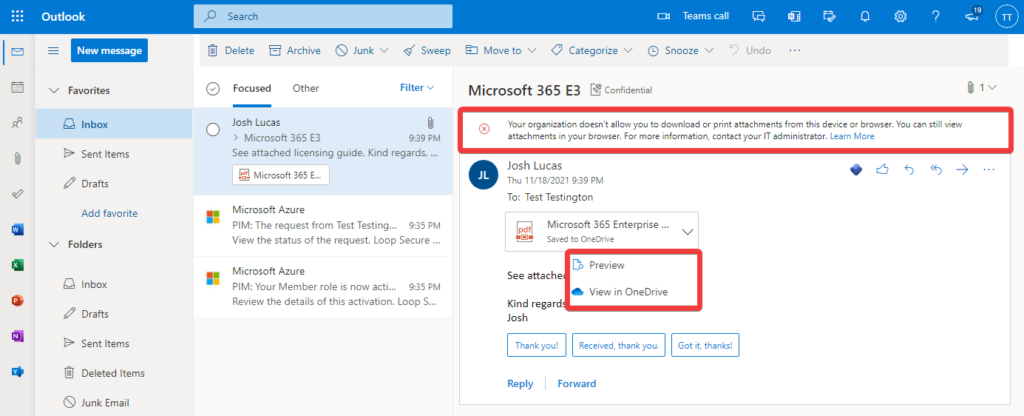Open Inbox under Favorites
The width and height of the screenshot is (1024, 416).
coord(114,124)
